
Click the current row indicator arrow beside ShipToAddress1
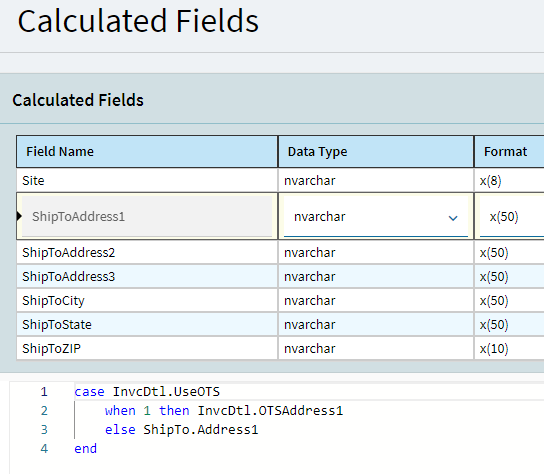tap(19, 216)
